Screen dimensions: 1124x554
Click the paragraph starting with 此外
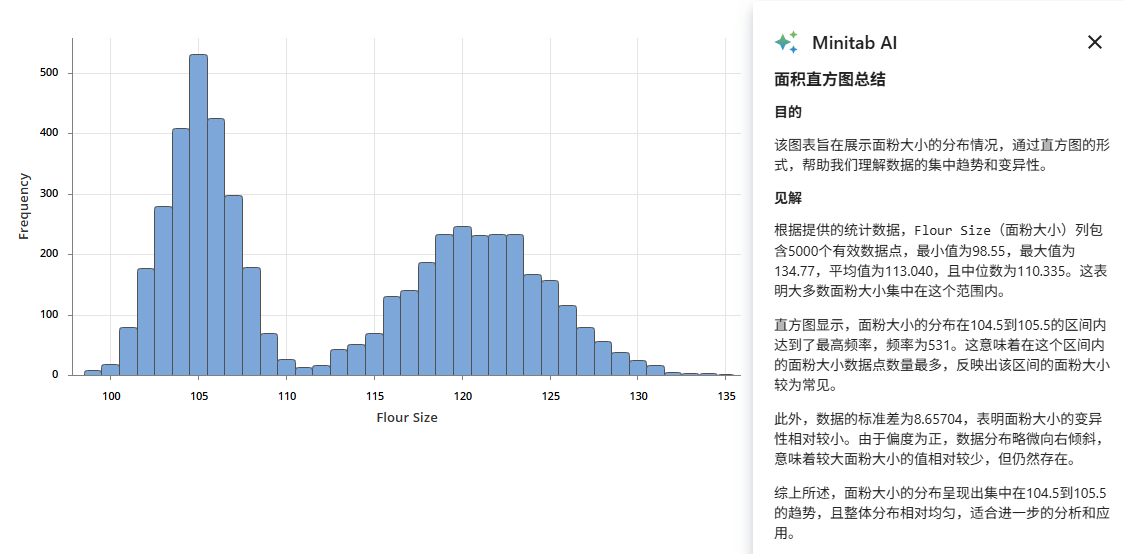[942, 439]
